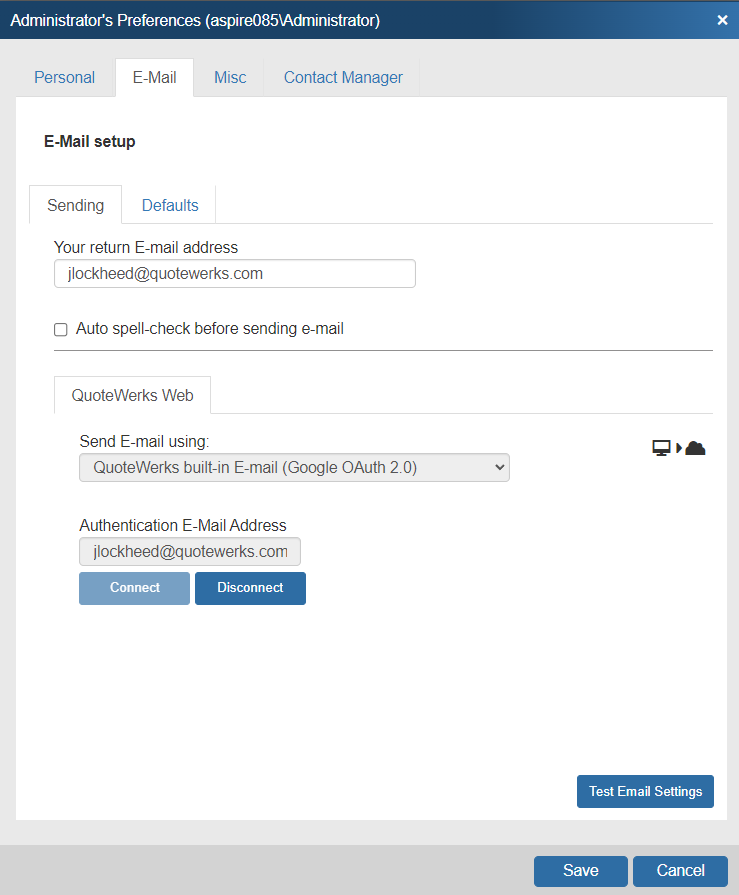
Task: Open the Send E-mail using dropdown
Action: [x=294, y=467]
